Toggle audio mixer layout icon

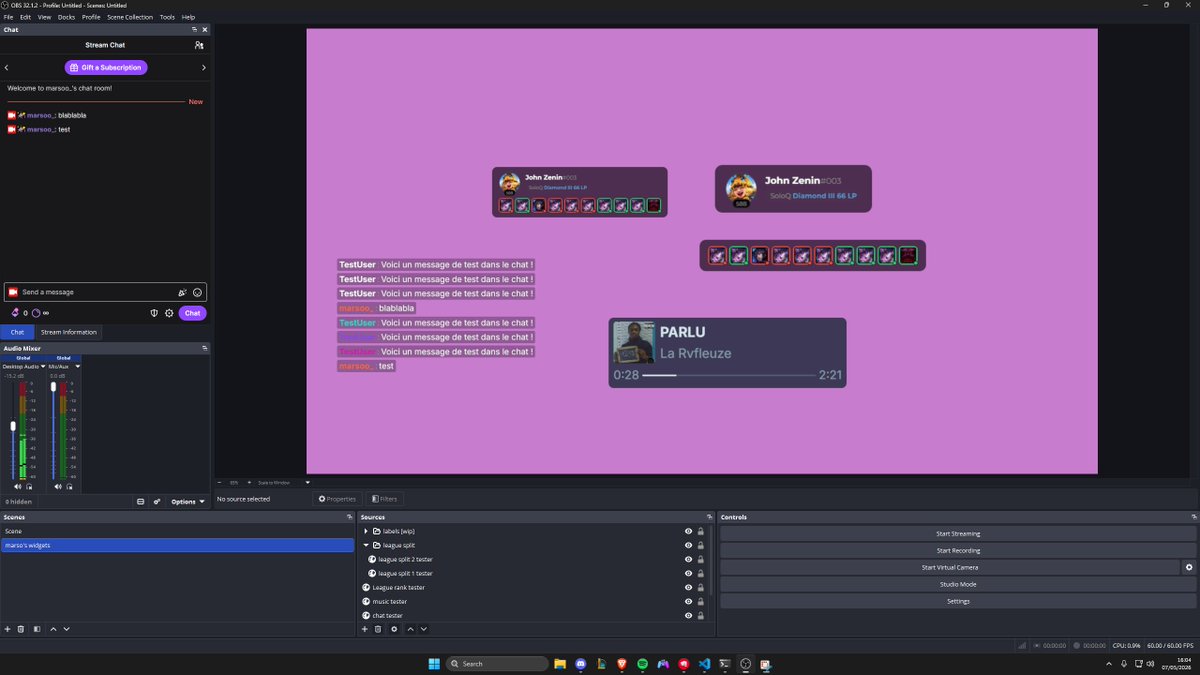(141, 501)
